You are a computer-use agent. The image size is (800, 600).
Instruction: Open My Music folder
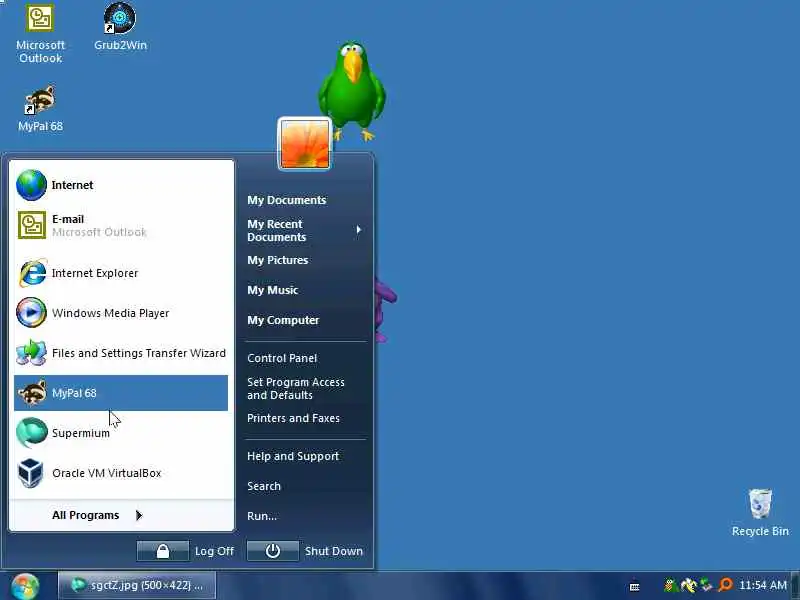point(272,290)
